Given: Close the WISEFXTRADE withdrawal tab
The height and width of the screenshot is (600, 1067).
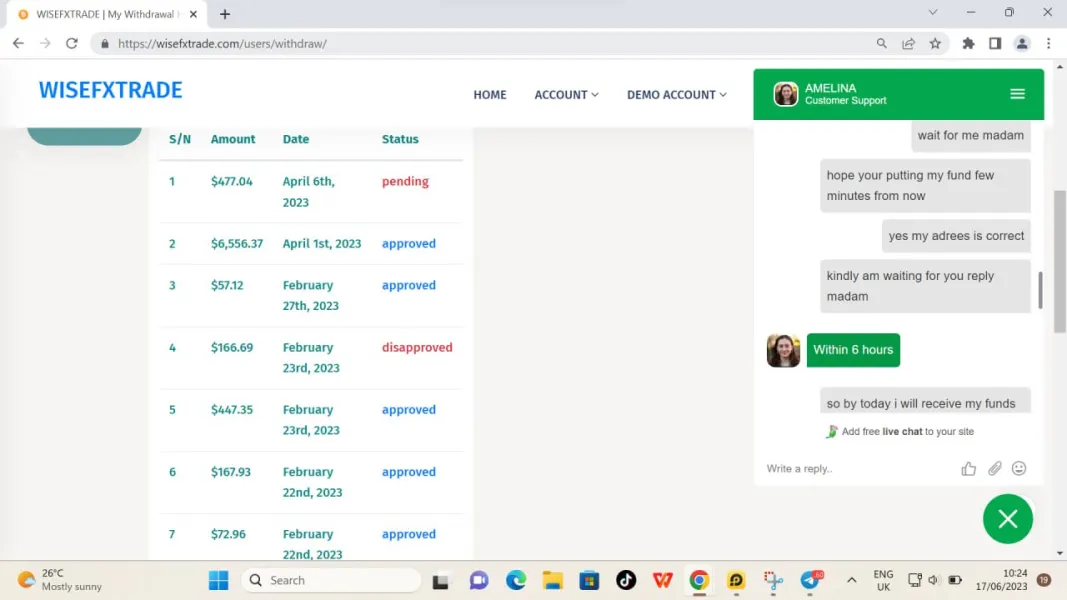Looking at the screenshot, I should pyautogui.click(x=193, y=14).
